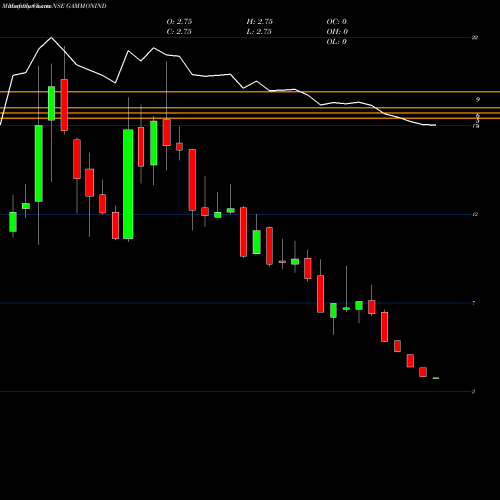Click the 'OL: 0' readout

pos(337,42)
